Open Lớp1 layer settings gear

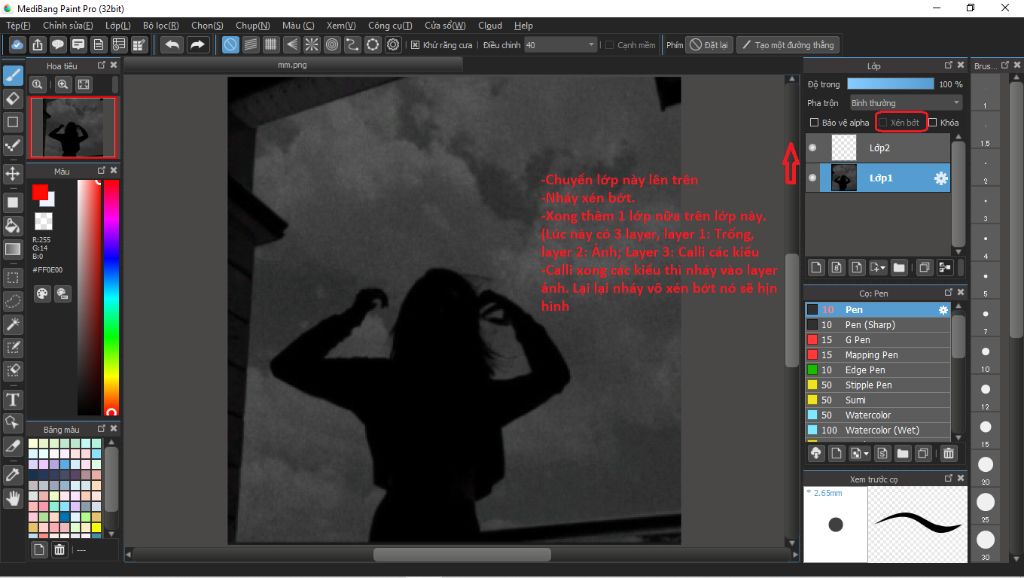[940, 178]
